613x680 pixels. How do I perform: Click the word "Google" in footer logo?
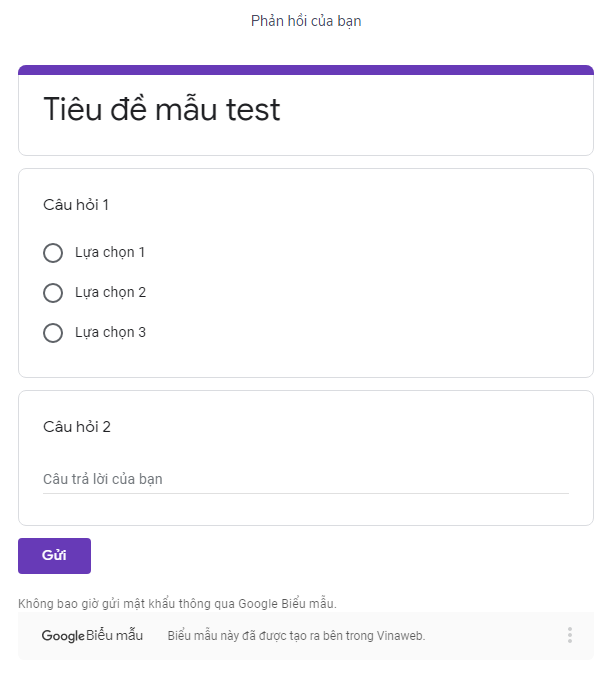point(63,636)
